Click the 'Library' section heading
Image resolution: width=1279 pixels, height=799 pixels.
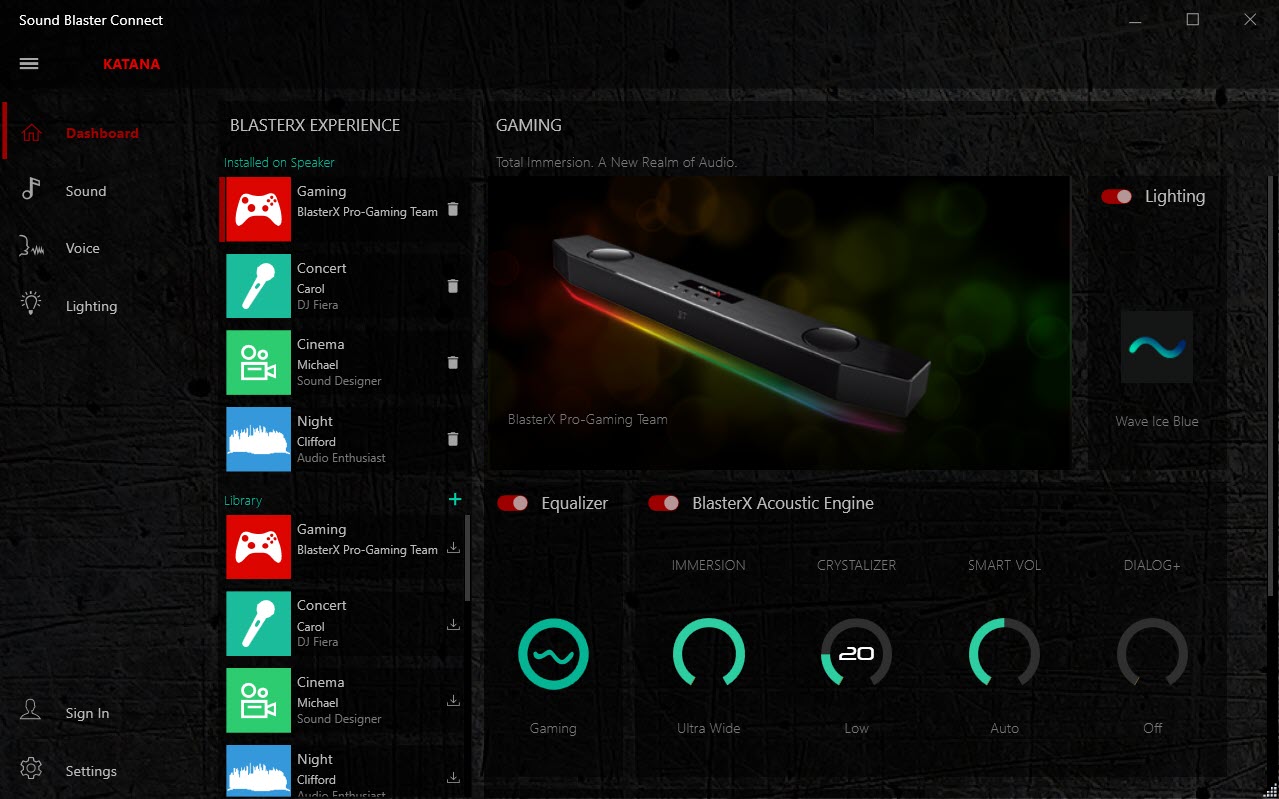point(243,500)
